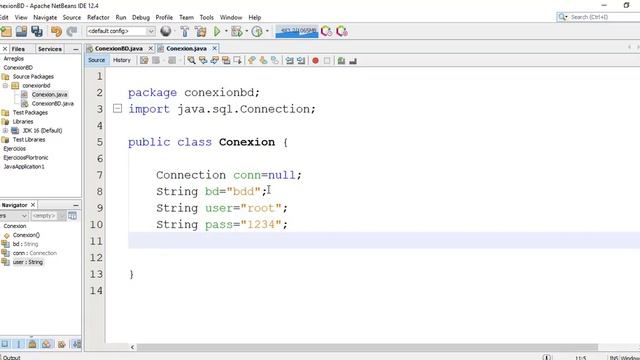Click the Profile Project toolbar icon
The height and width of the screenshot is (360, 640).
coord(257,31)
